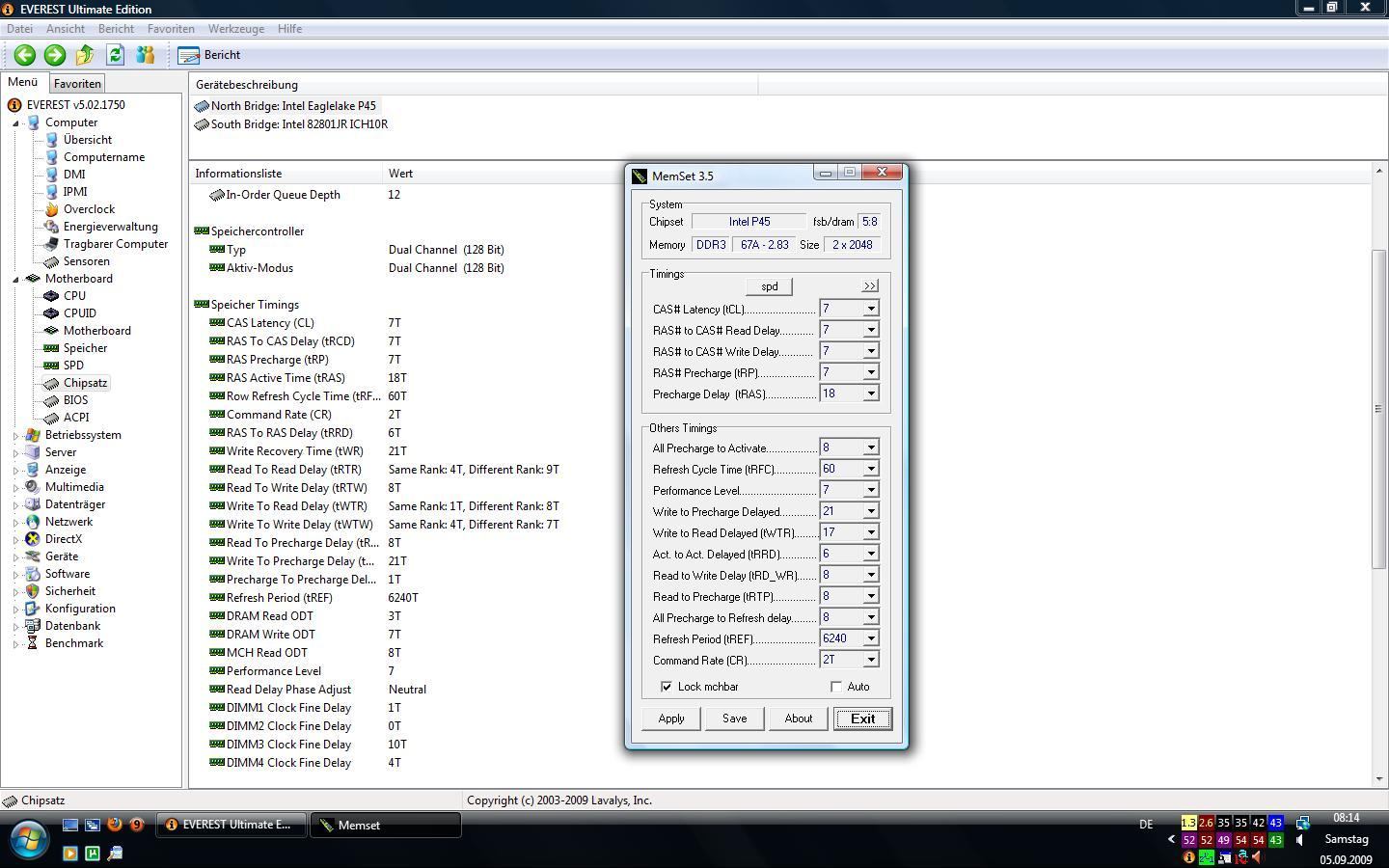Image resolution: width=1389 pixels, height=868 pixels.
Task: Open the Bericht menu
Action: point(116,29)
